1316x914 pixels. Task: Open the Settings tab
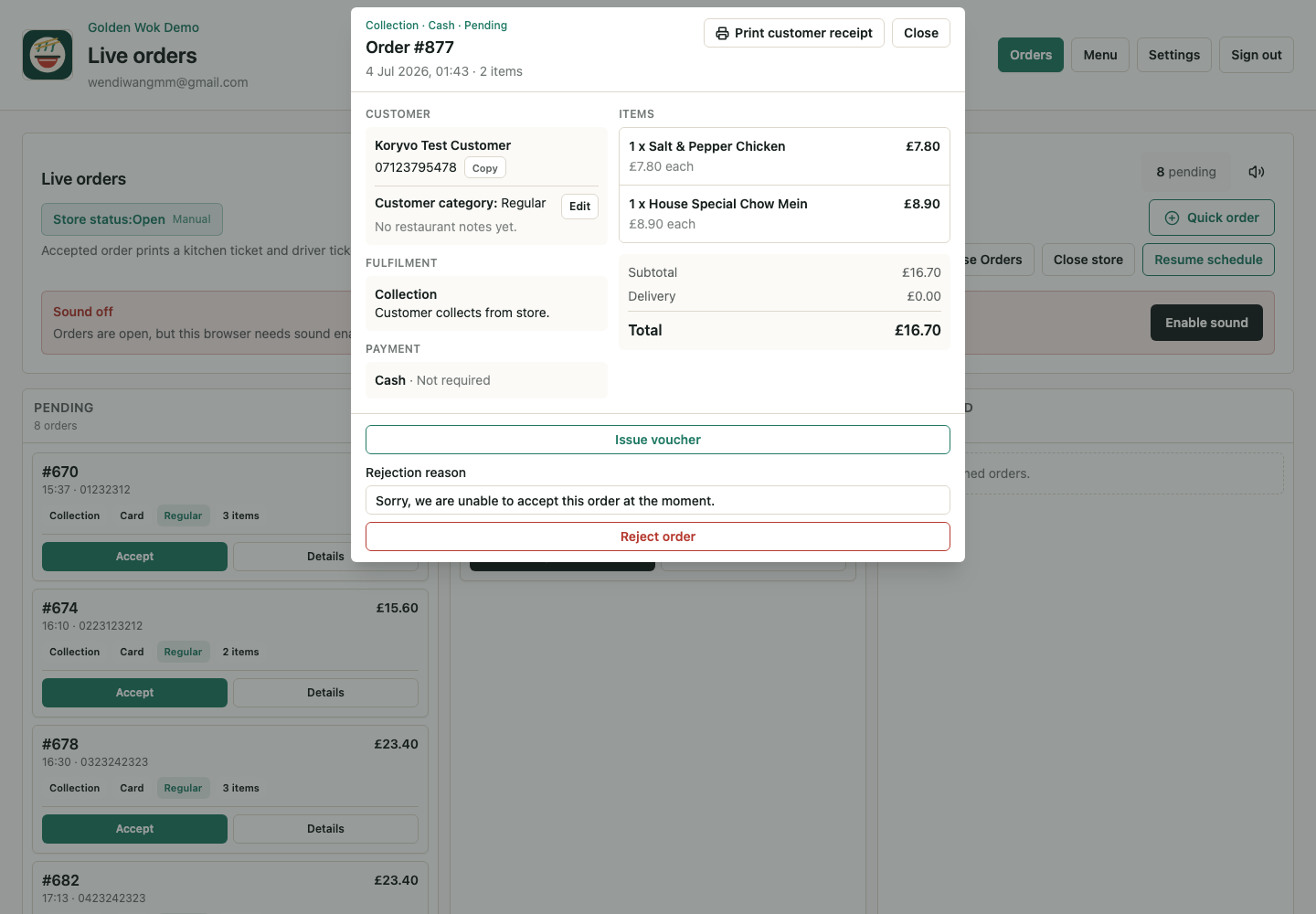click(1174, 55)
